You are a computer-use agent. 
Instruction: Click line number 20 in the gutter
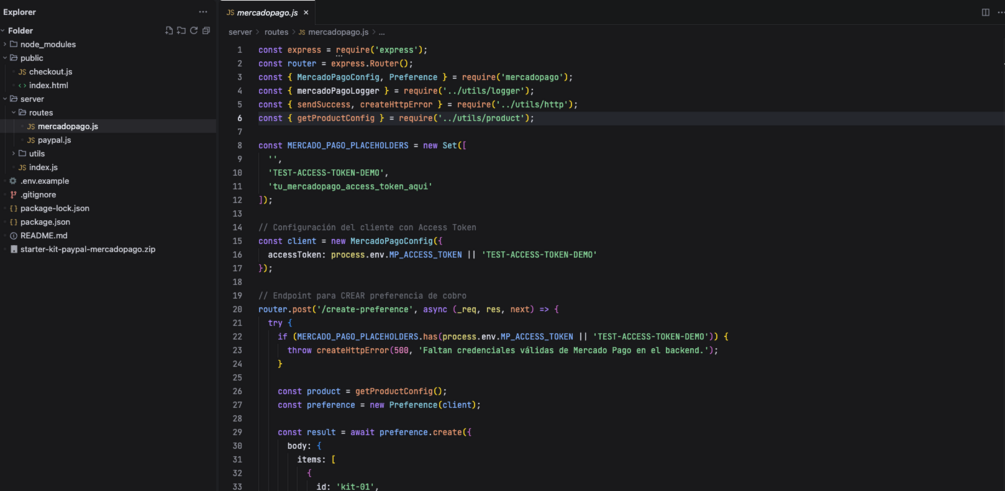click(238, 309)
